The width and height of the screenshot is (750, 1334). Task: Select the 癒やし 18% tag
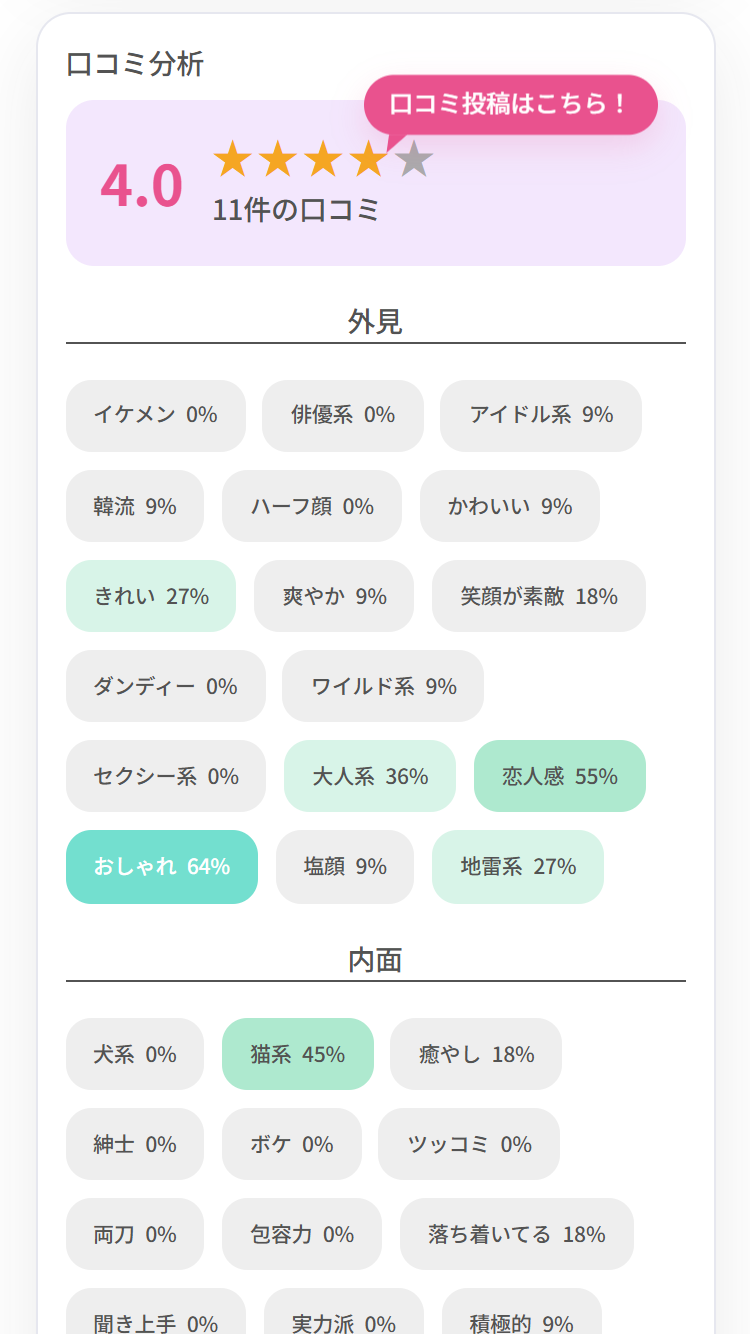point(475,1053)
